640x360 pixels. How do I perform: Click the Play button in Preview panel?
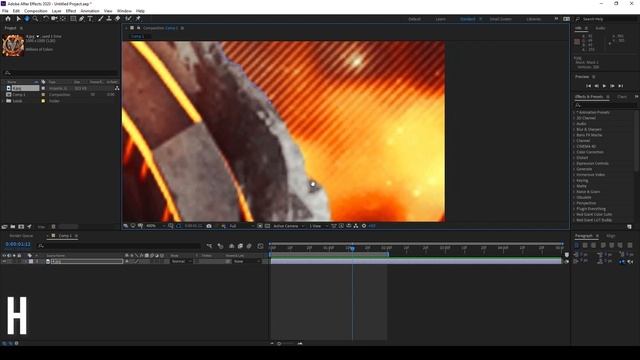coord(604,86)
